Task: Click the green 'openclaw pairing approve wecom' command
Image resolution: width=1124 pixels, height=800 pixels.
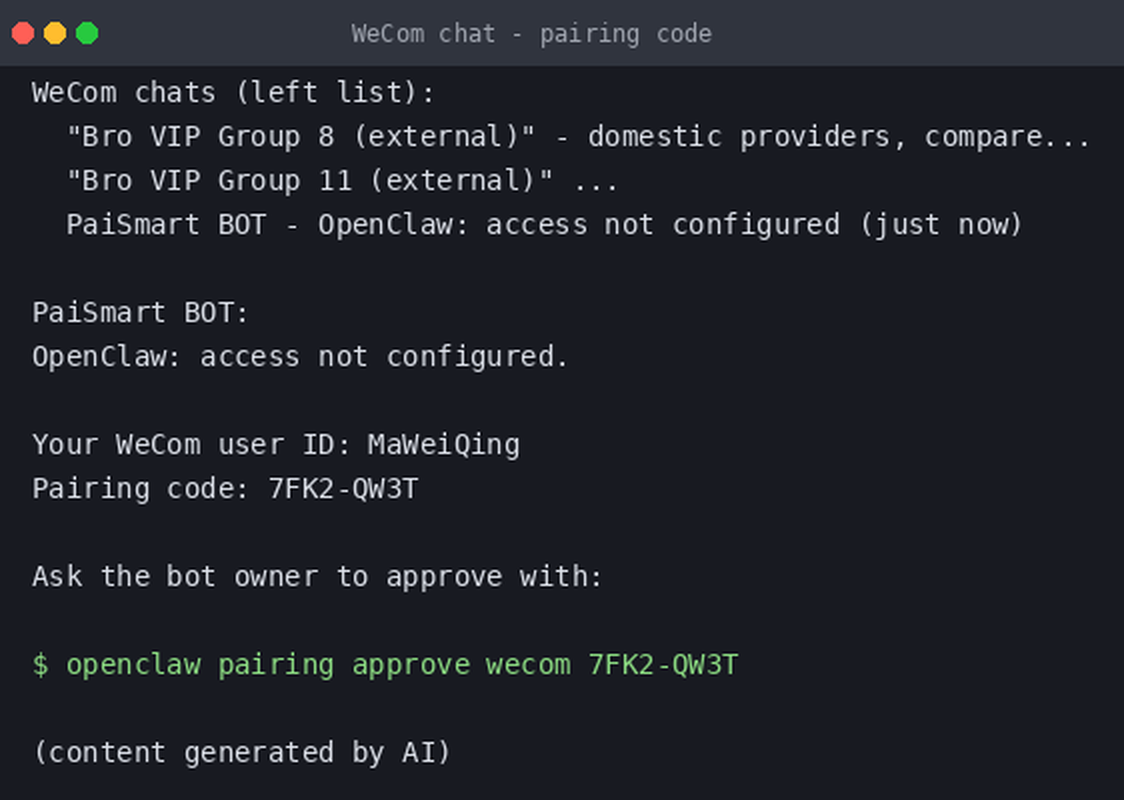Action: [x=319, y=665]
